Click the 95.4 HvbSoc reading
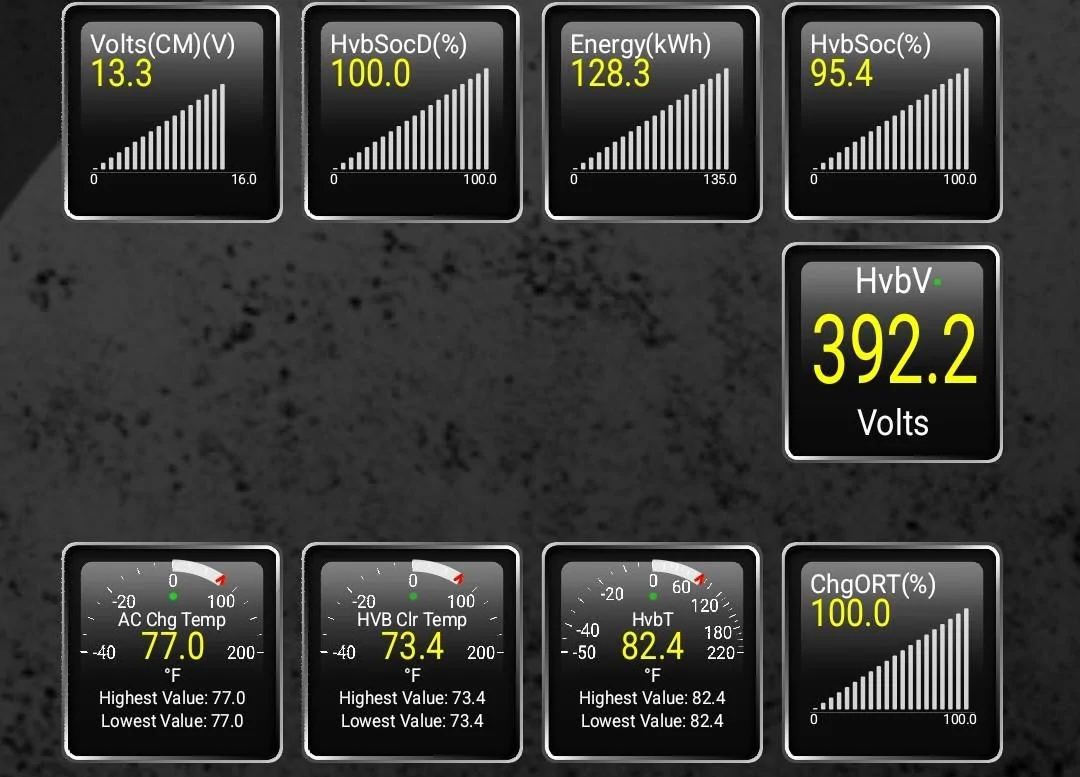This screenshot has width=1080, height=777. [842, 74]
